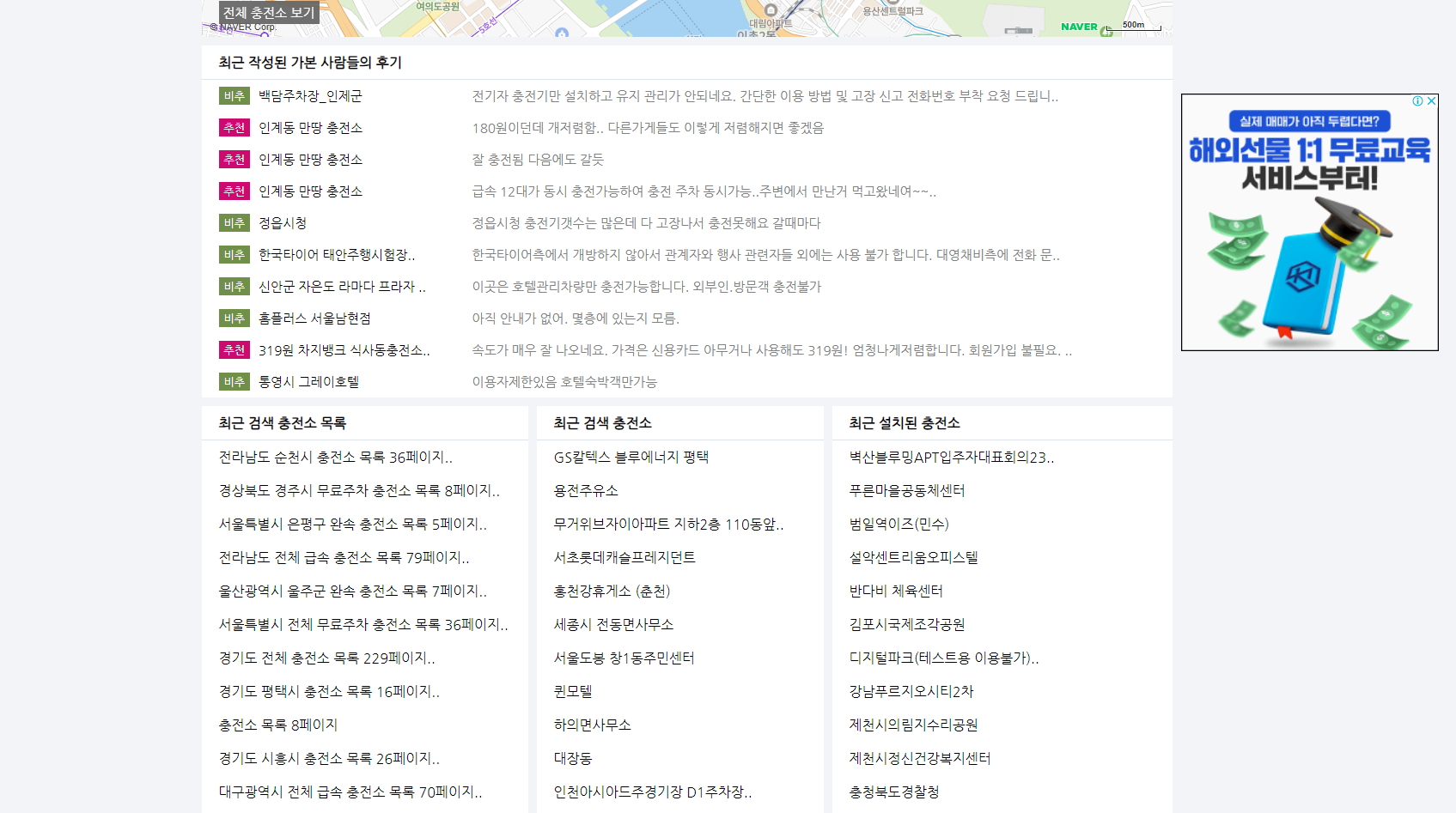Open the 벽산블루밍APT입주자대표회의 station link
The width and height of the screenshot is (1456, 813).
click(x=949, y=457)
